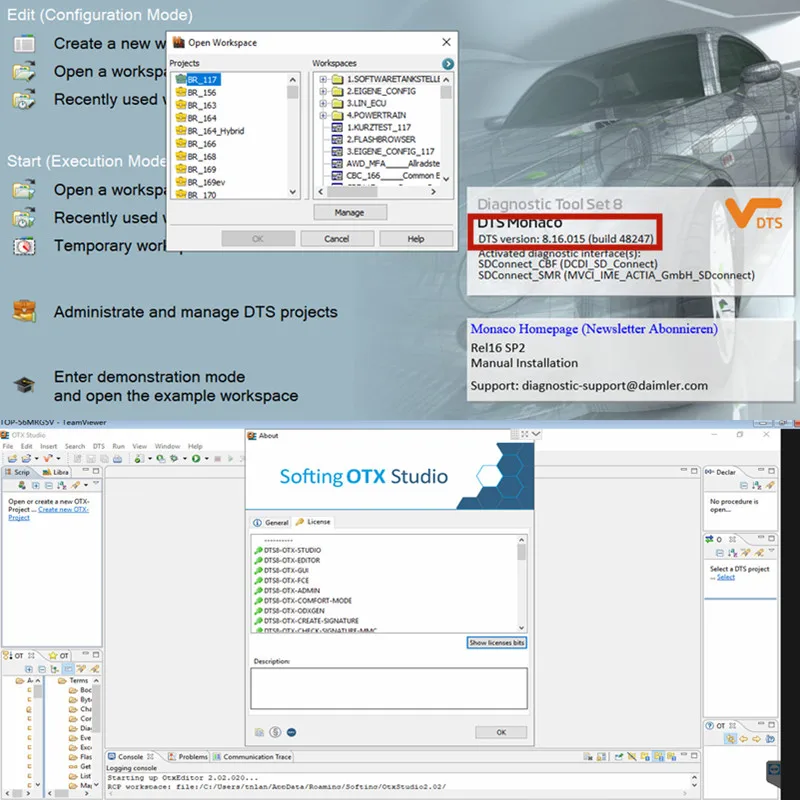Click the blue arrow next to Workspaces
Screen dimensions: 800x800
447,64
